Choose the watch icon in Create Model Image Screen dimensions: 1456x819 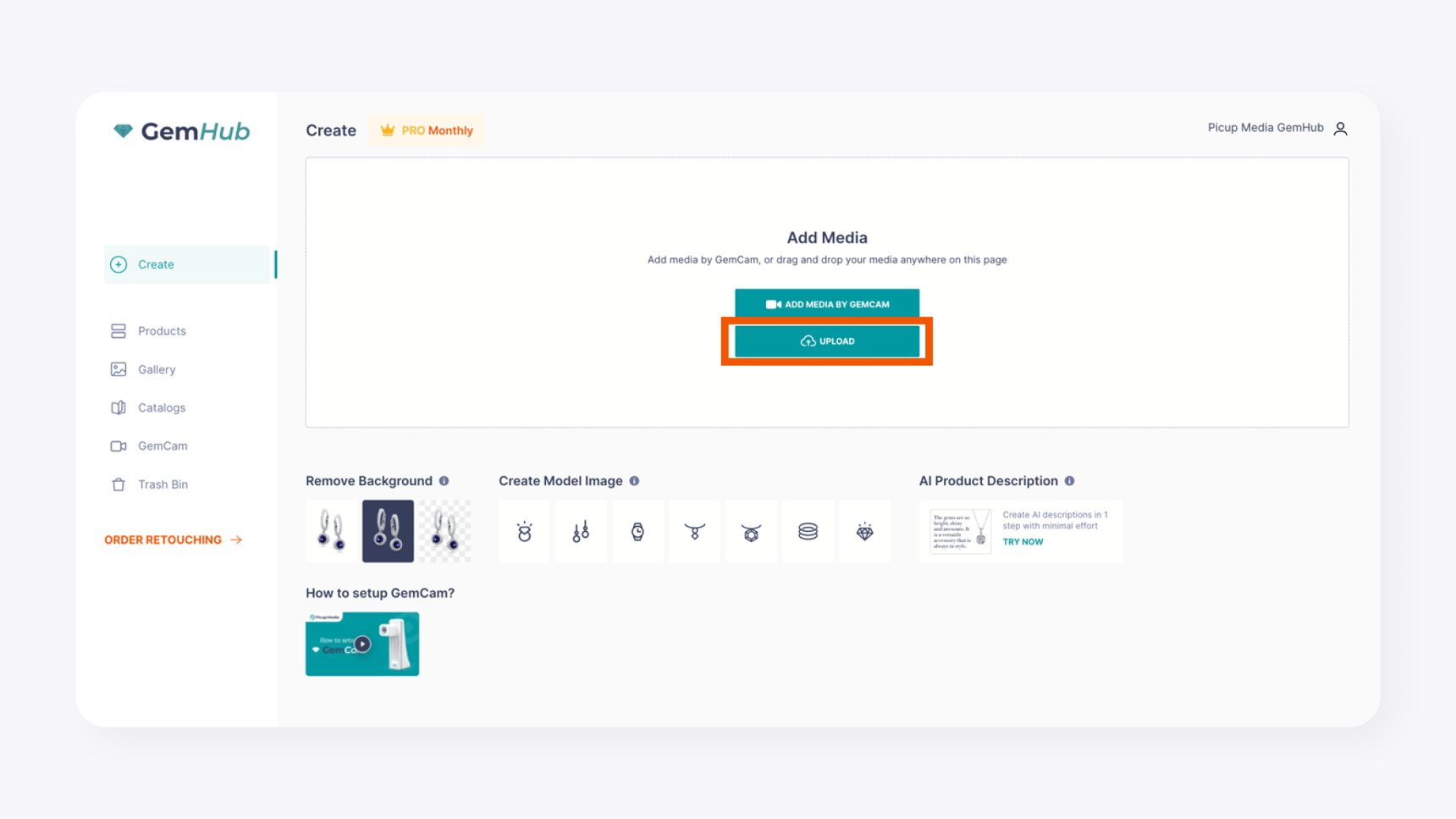point(638,531)
